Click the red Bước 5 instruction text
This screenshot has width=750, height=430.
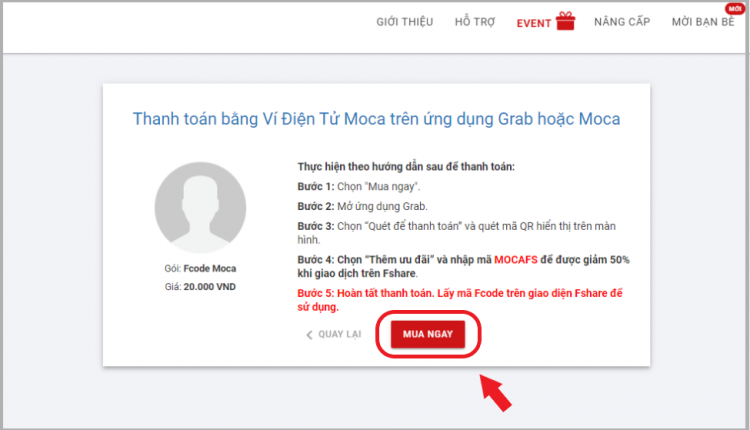(460, 300)
